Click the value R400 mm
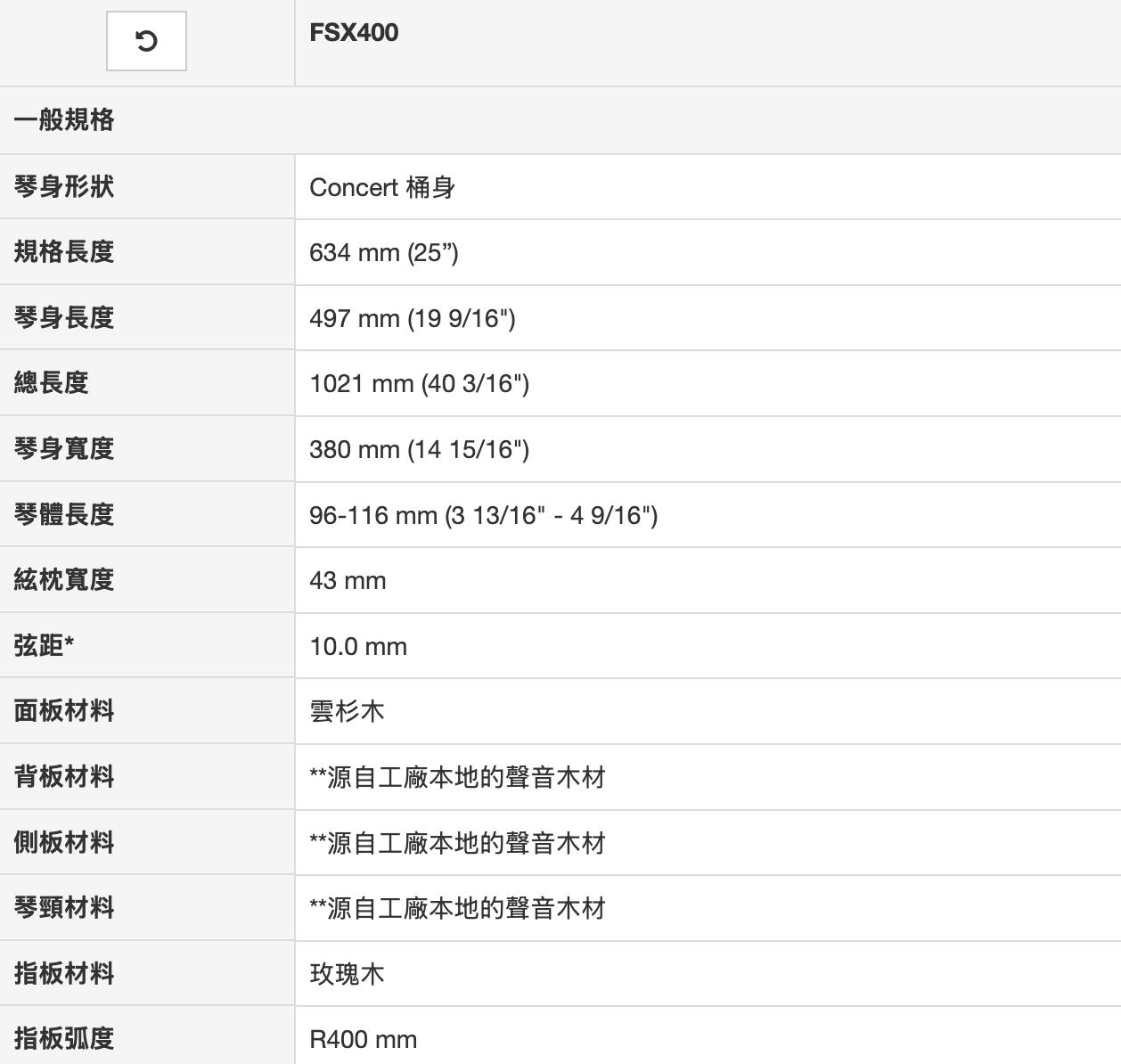The width and height of the screenshot is (1121, 1064). tap(364, 1040)
